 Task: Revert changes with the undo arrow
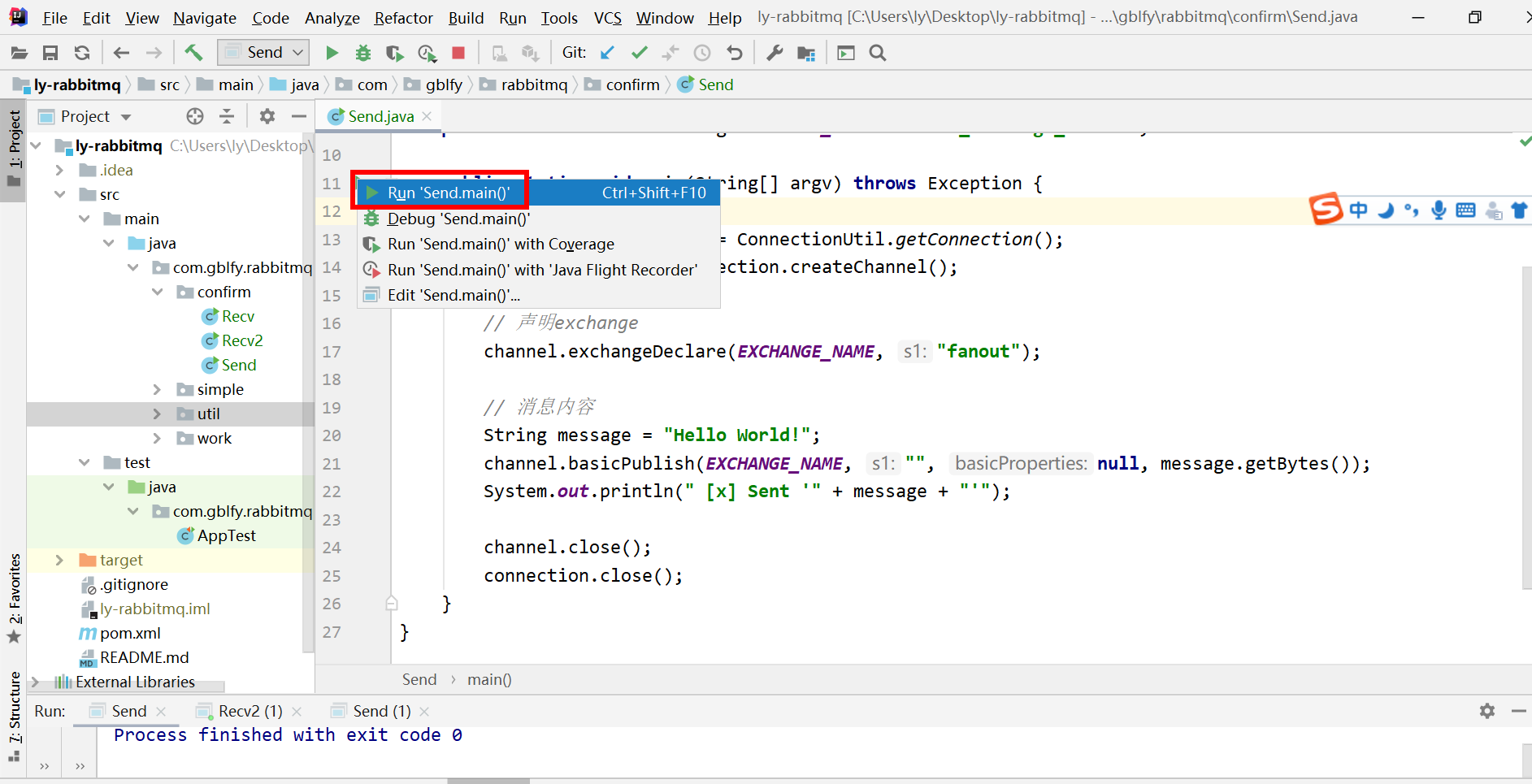pos(735,53)
